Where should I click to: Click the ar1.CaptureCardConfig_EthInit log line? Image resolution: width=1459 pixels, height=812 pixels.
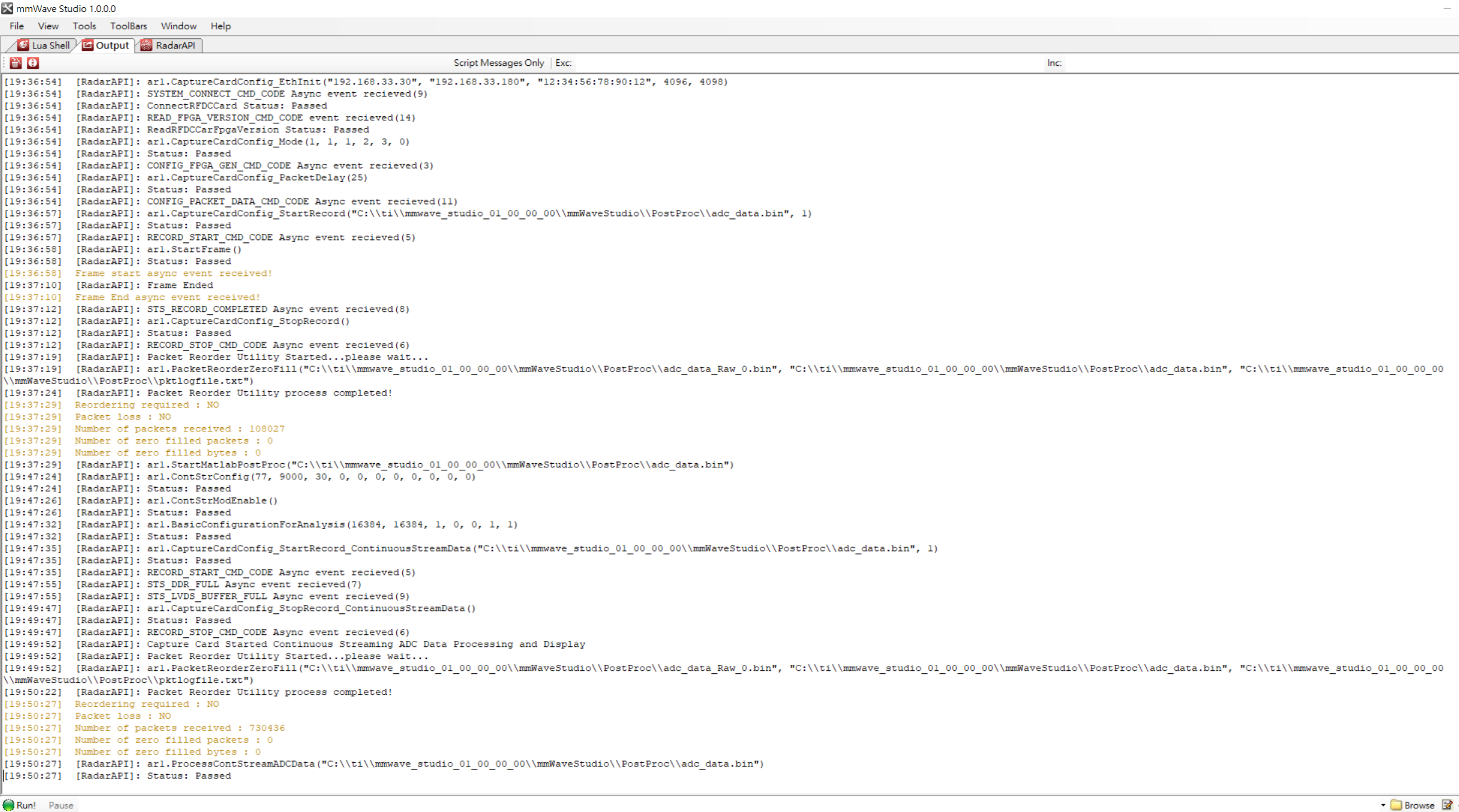(x=366, y=82)
